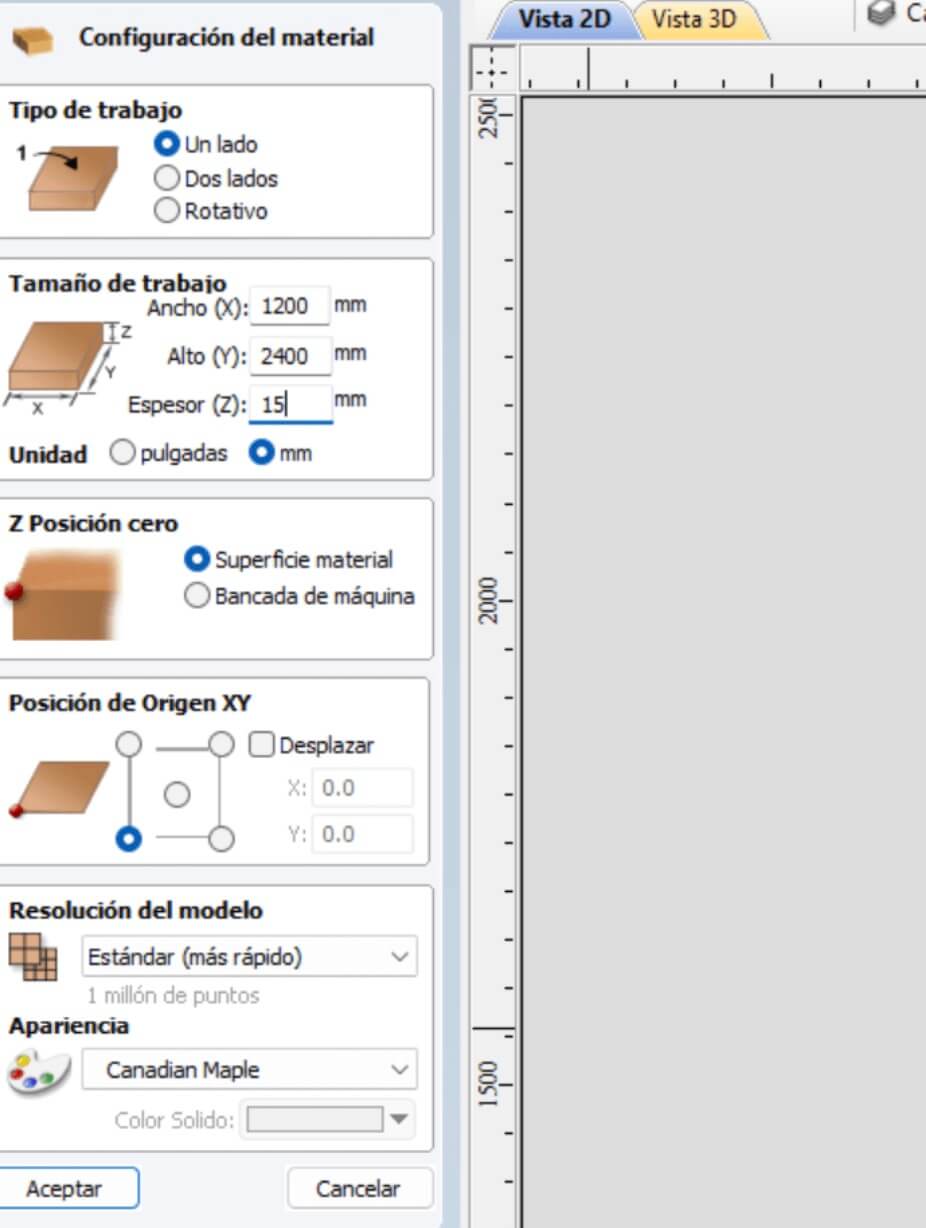Select the Vista 2D tab
926x1228 pixels.
click(x=565, y=19)
